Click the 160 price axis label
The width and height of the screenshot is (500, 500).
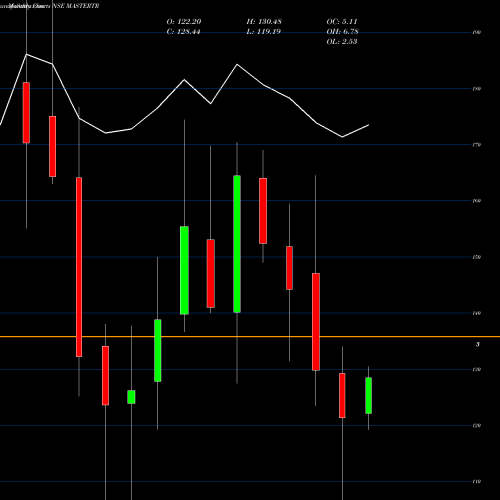(477, 201)
